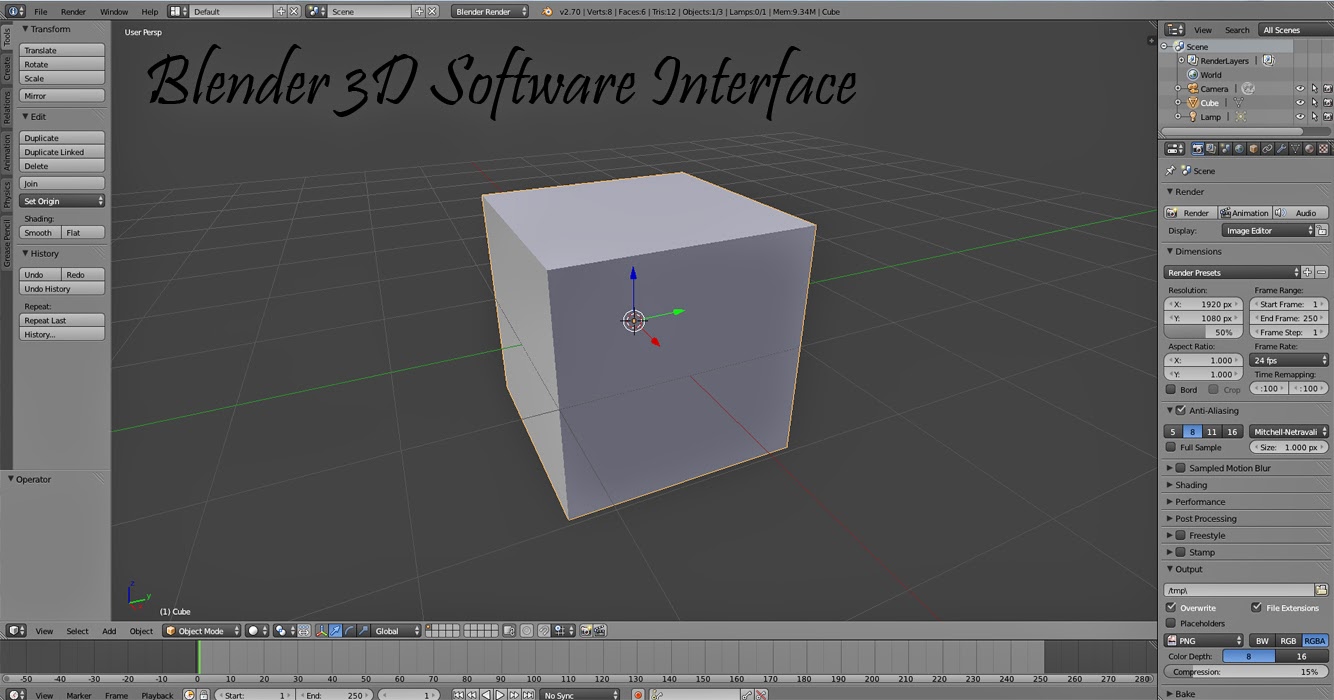Open the World properties tab icon
Viewport: 1334px width, 700px height.
tap(1239, 149)
